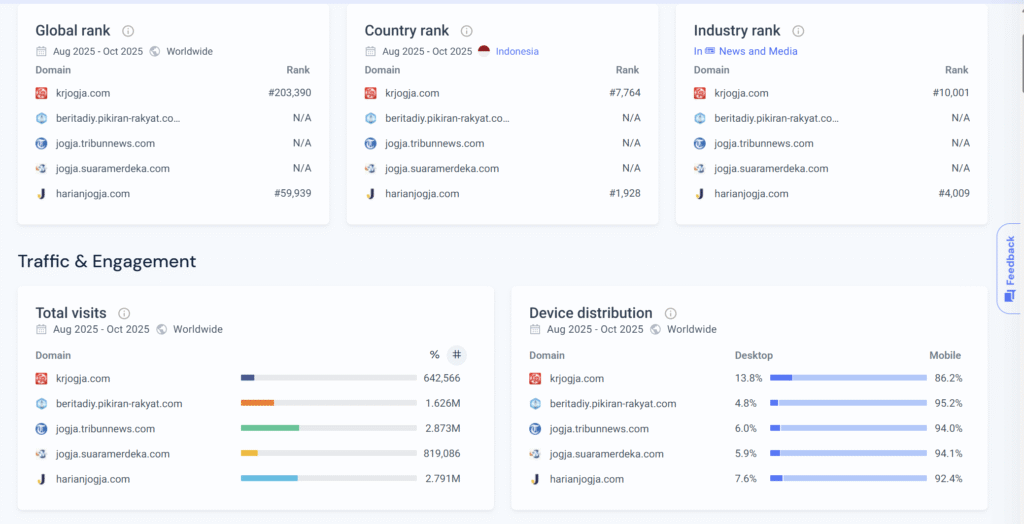Click the info icon next to Country rank
Viewport: 1024px width, 524px height.
click(466, 31)
